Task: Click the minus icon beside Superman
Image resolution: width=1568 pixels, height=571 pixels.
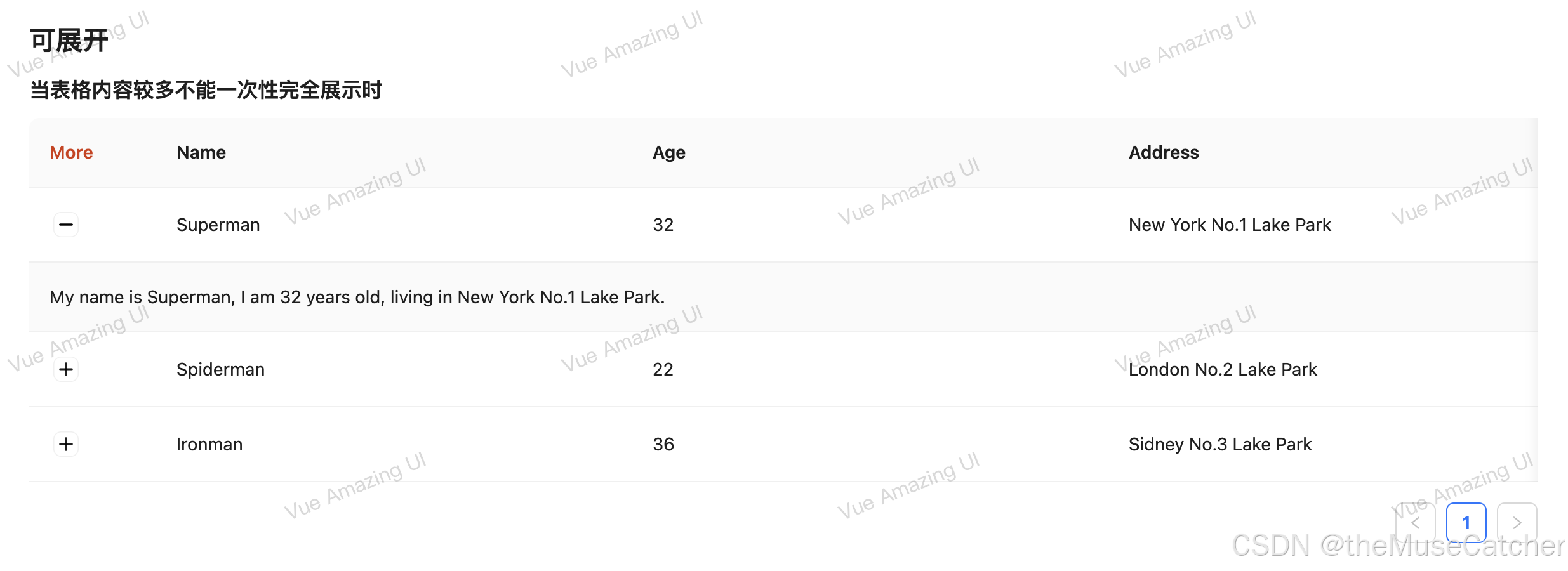Action: (x=66, y=225)
